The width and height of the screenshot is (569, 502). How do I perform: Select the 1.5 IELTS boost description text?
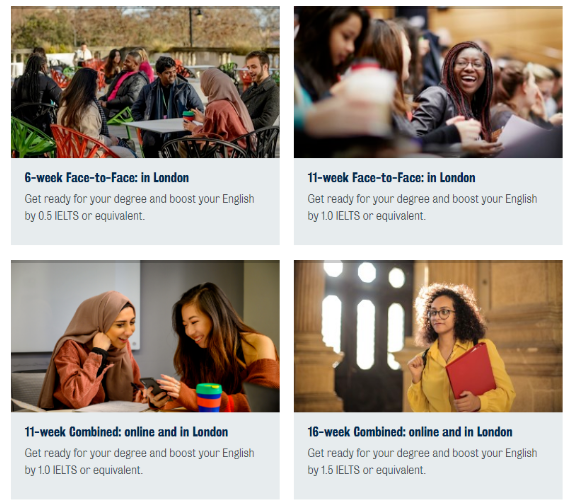pyautogui.click(x=422, y=461)
